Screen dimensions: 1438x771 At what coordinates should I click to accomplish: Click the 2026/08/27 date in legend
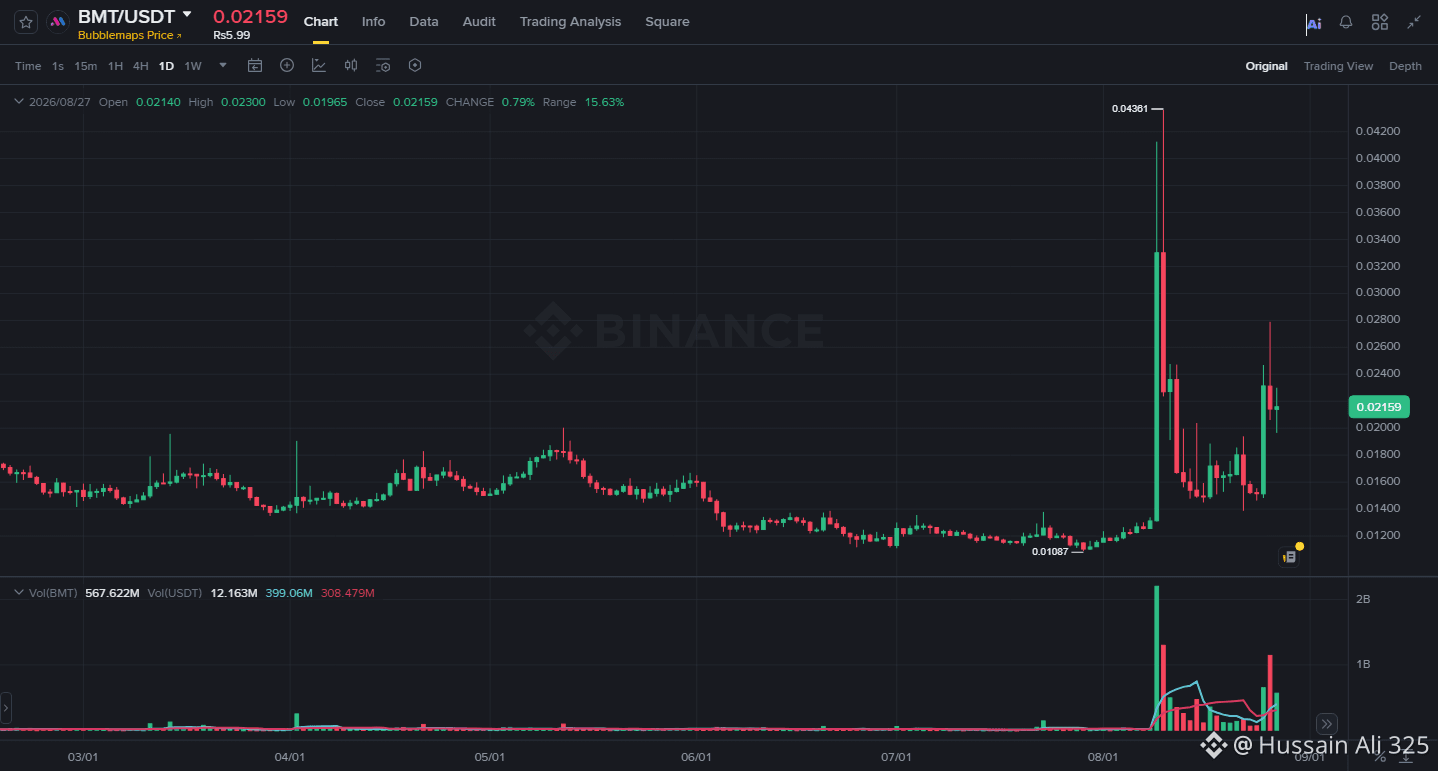coord(60,102)
